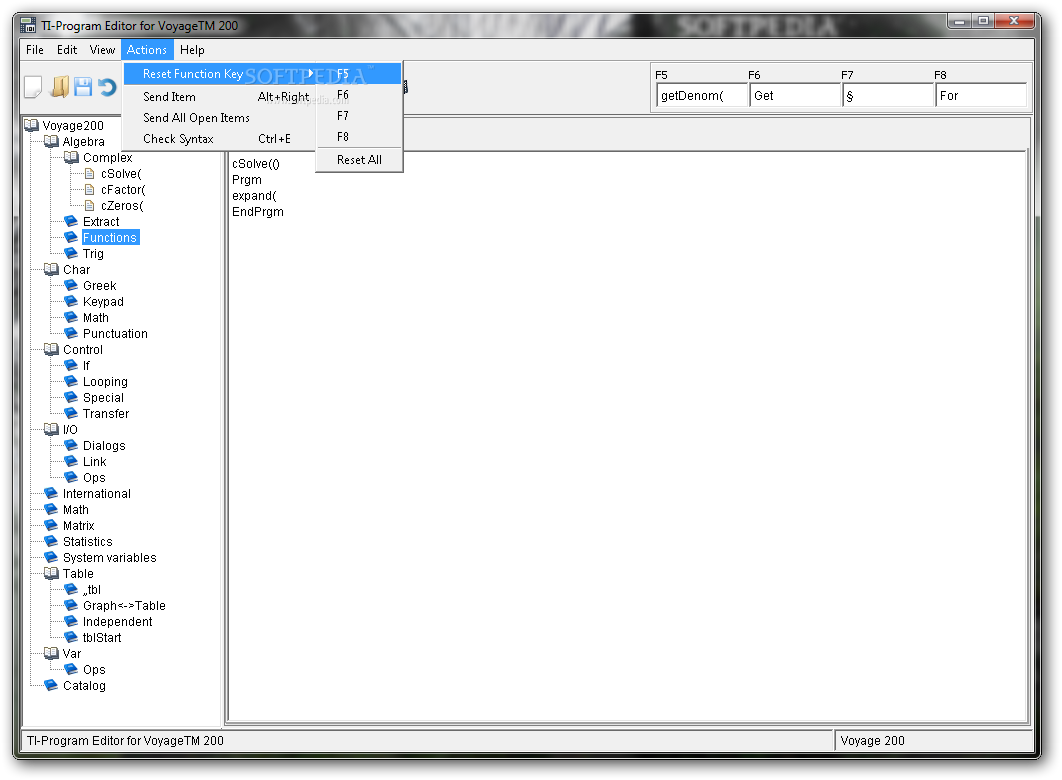Click the cFactor( document icon

click(x=89, y=190)
